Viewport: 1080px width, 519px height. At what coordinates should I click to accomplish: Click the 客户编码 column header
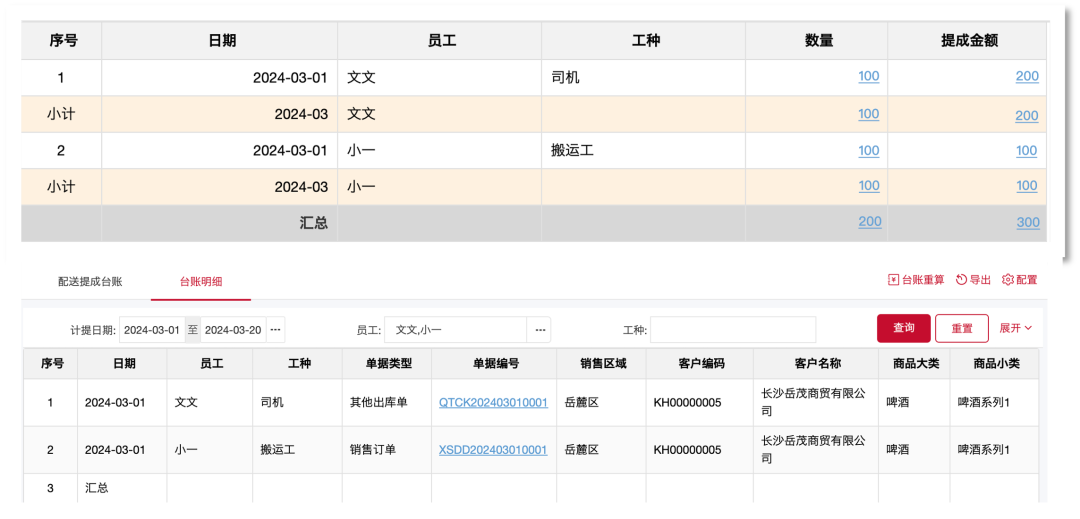[x=700, y=363]
